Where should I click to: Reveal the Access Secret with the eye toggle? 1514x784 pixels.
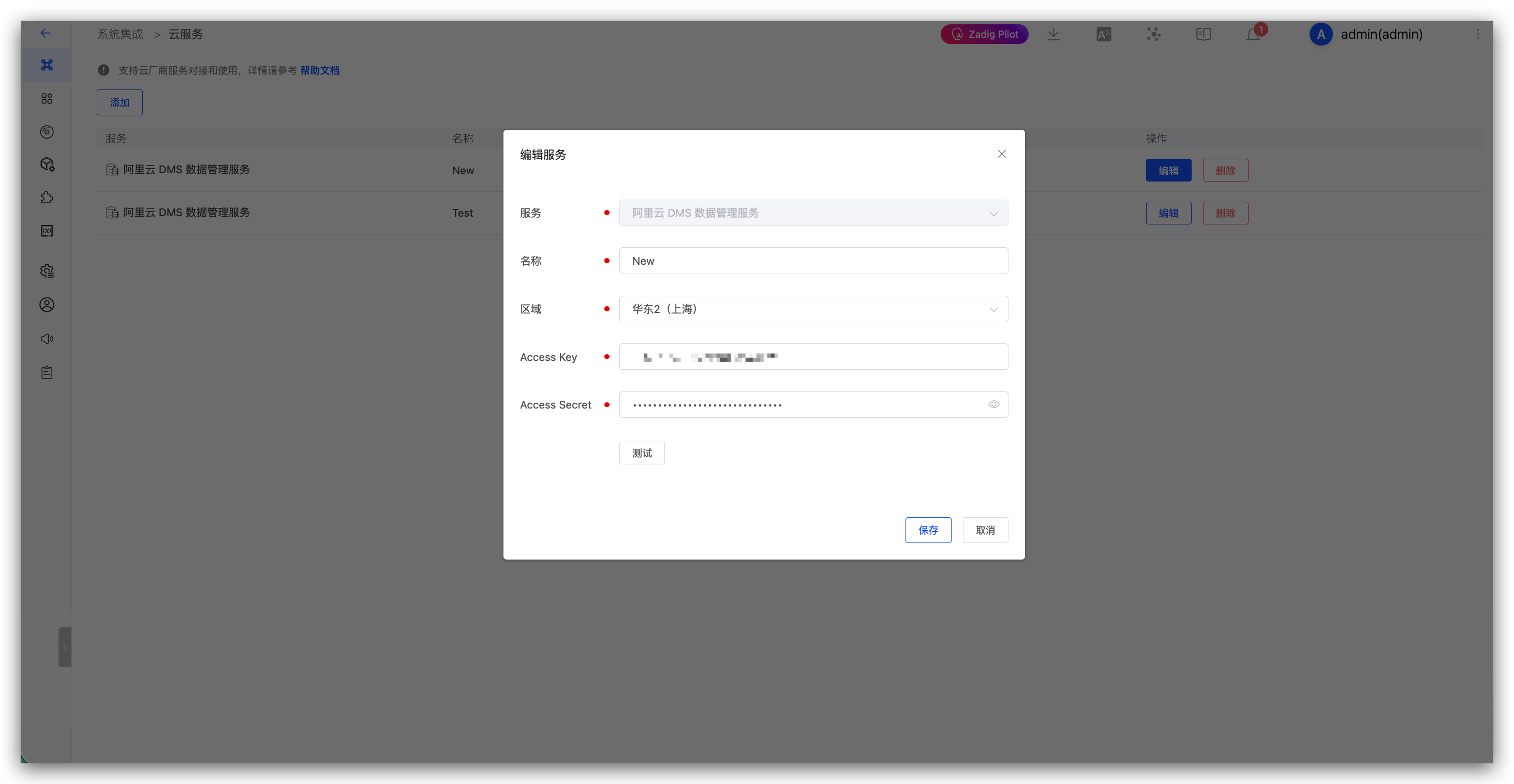point(994,404)
